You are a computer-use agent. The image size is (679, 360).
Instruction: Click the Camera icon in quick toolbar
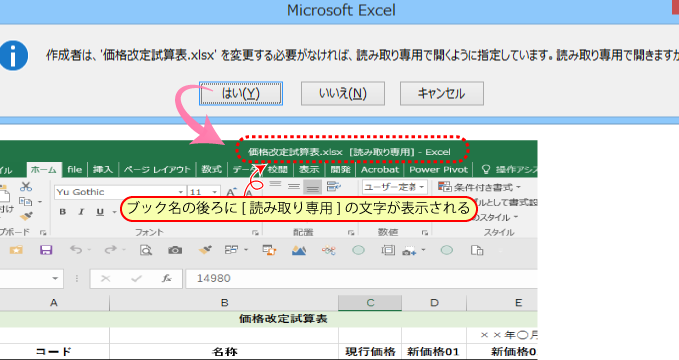click(175, 250)
